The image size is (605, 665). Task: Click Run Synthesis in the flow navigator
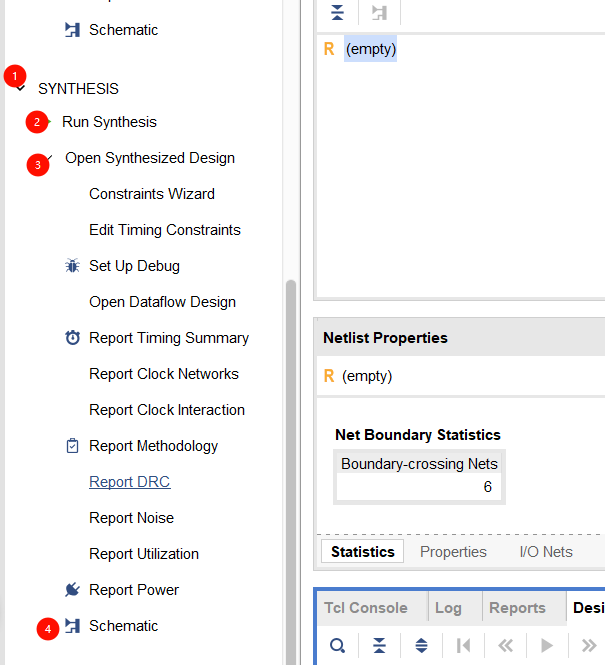(x=109, y=122)
